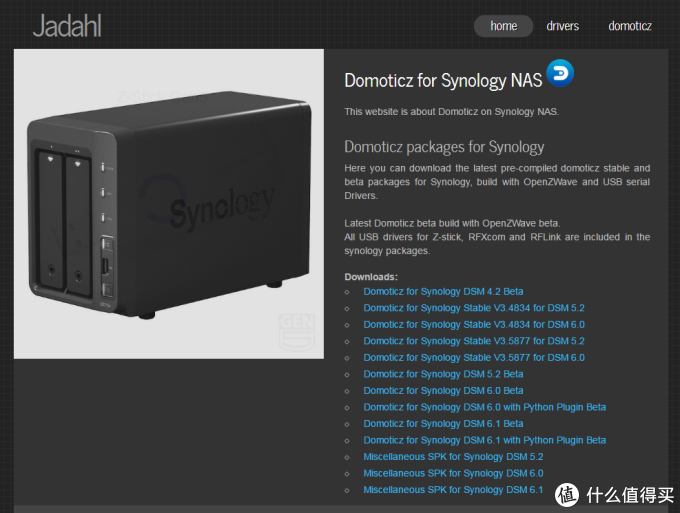Screen dimensions: 680x513
Task: Select Stable V3.5877 for DSM 6.0 download
Action: point(473,358)
